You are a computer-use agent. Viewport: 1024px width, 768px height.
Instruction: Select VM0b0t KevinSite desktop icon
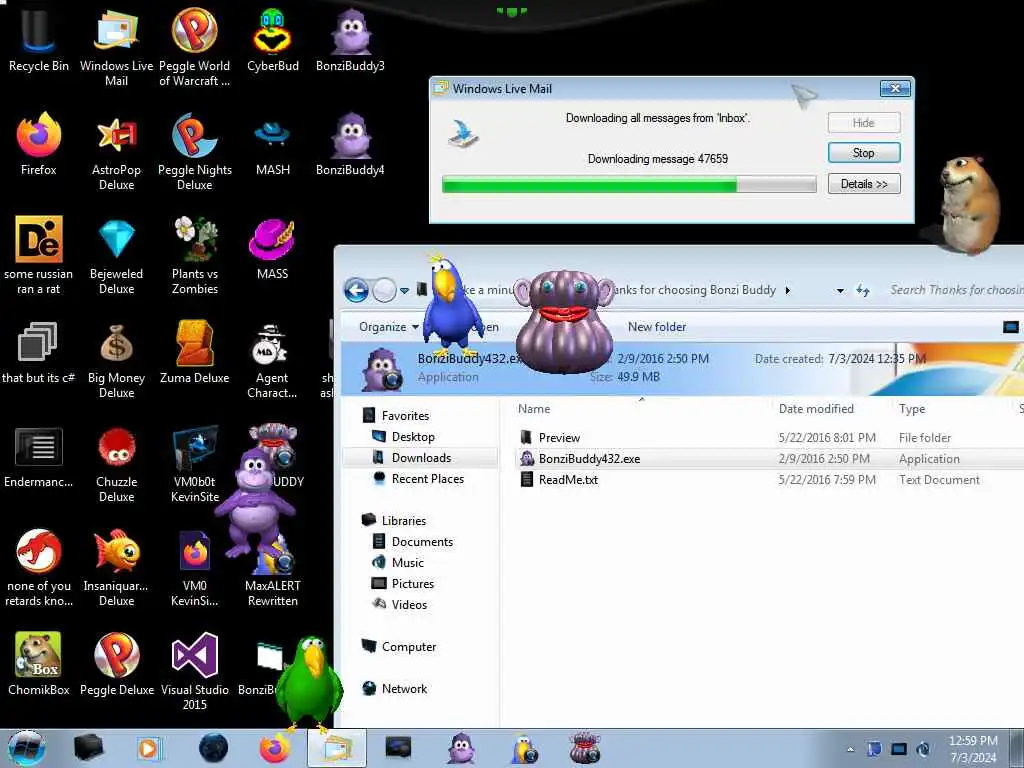tap(195, 462)
